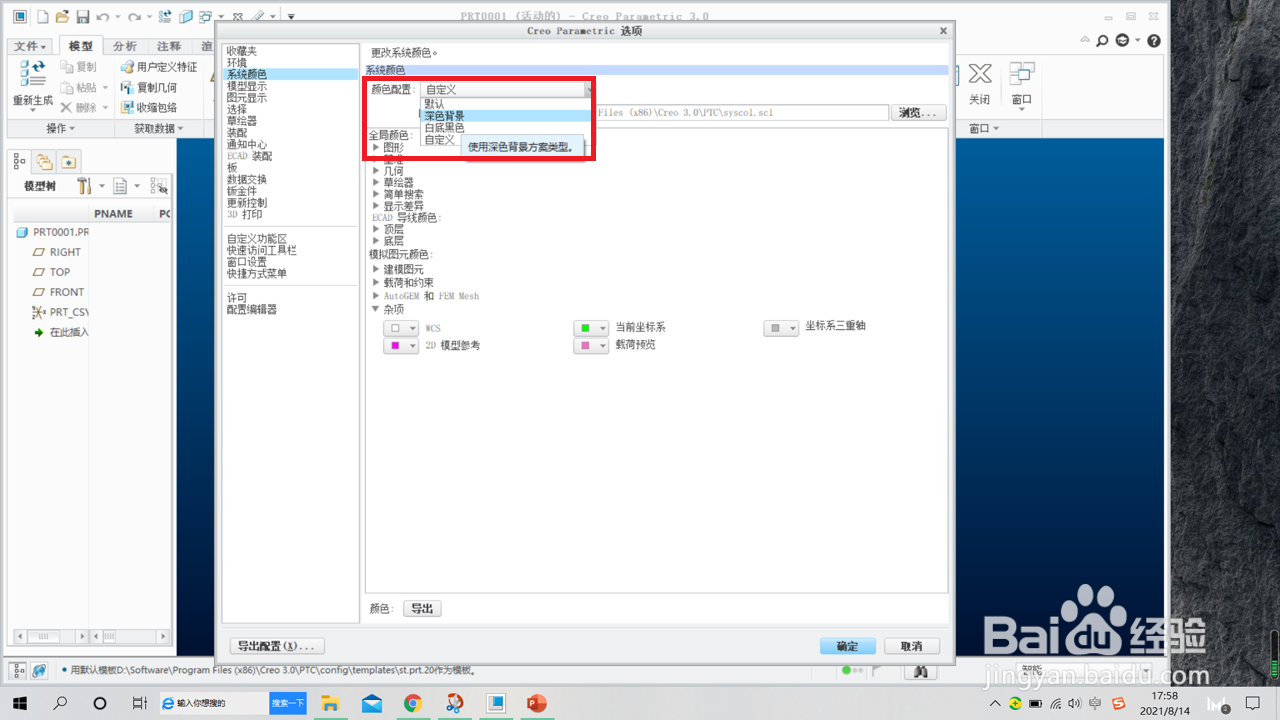The image size is (1280, 720).
Task: Expand the 顶层 color group
Action: 376,229
